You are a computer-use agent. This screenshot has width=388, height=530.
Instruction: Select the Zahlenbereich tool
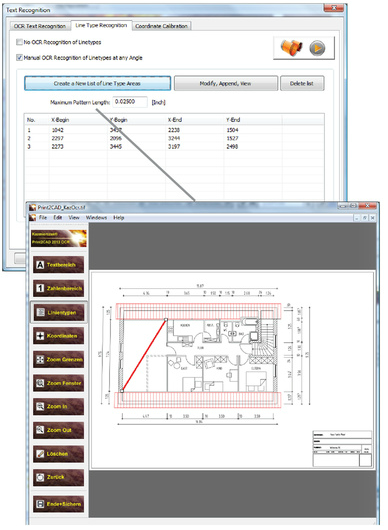tap(58, 288)
